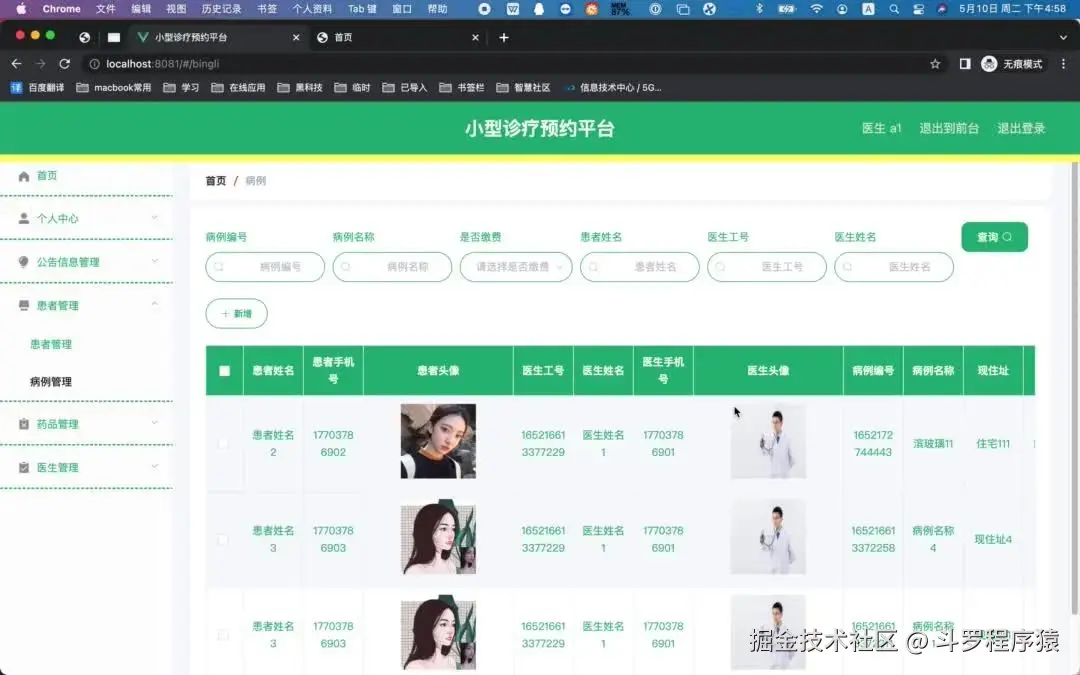Focus the 医生工号 search field

pos(767,267)
